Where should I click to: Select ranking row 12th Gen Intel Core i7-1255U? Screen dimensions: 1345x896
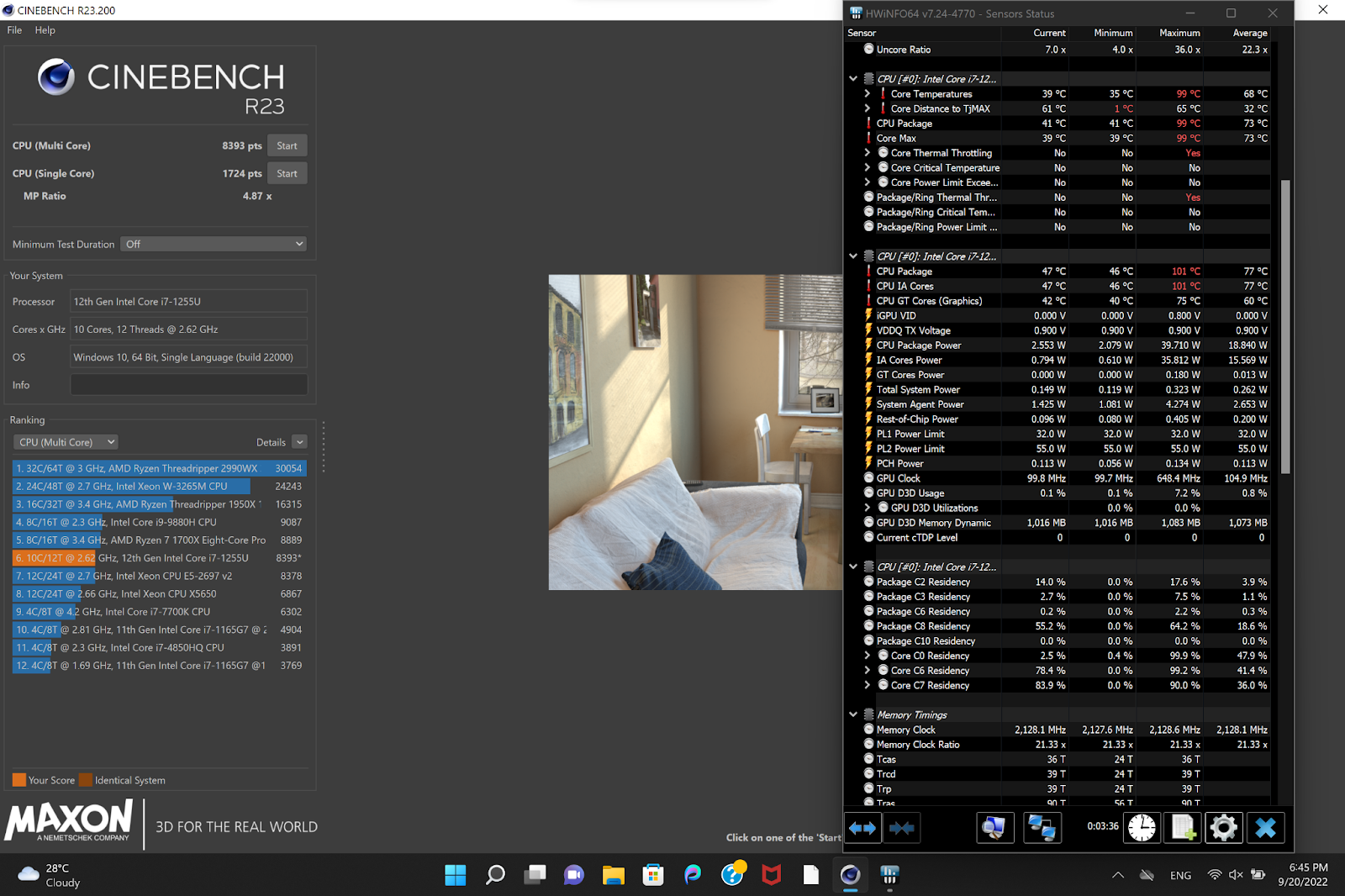pos(160,558)
